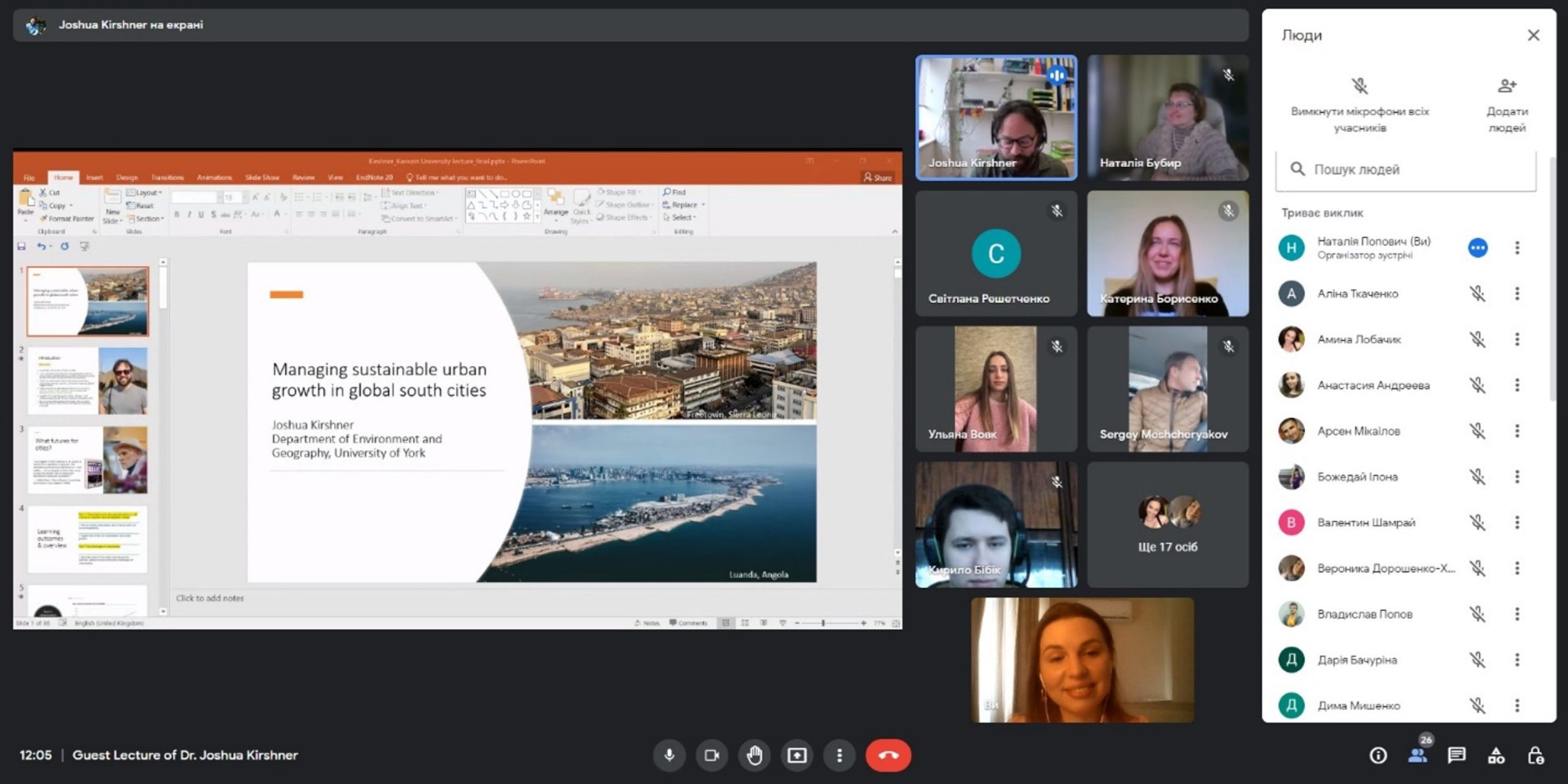Viewport: 1568px width, 784px height.
Task: Close the Люди side panel
Action: tap(1533, 36)
